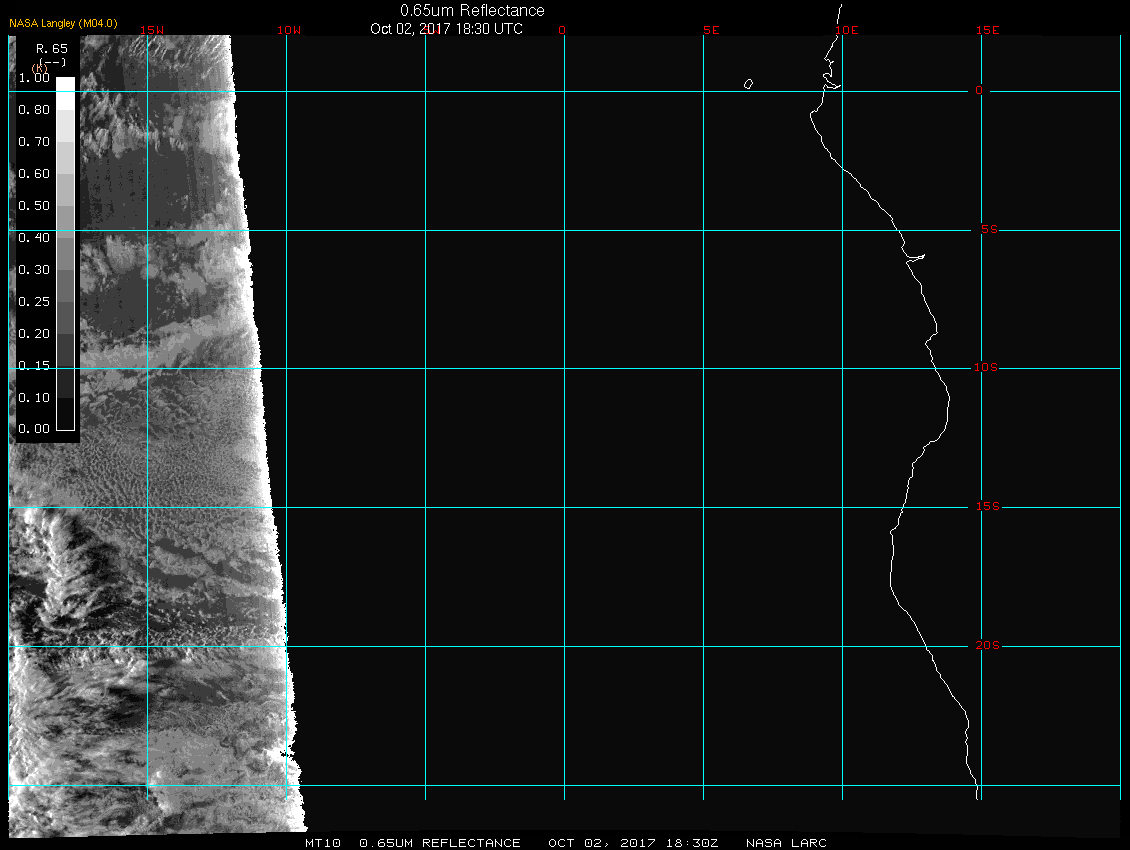
Task: Click the MT10 text in the footer
Action: pyautogui.click(x=323, y=843)
